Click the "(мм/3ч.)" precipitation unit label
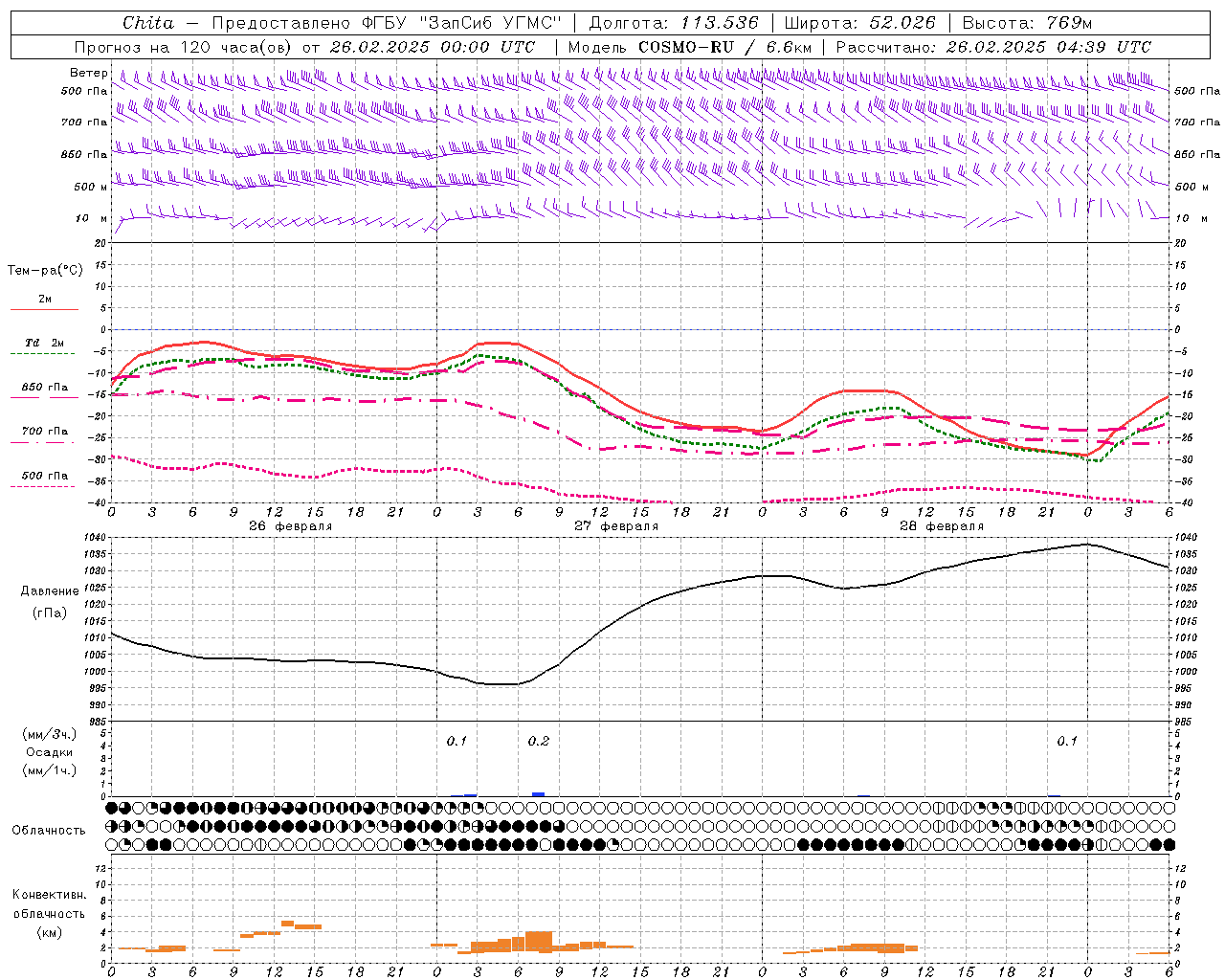 pyautogui.click(x=50, y=734)
